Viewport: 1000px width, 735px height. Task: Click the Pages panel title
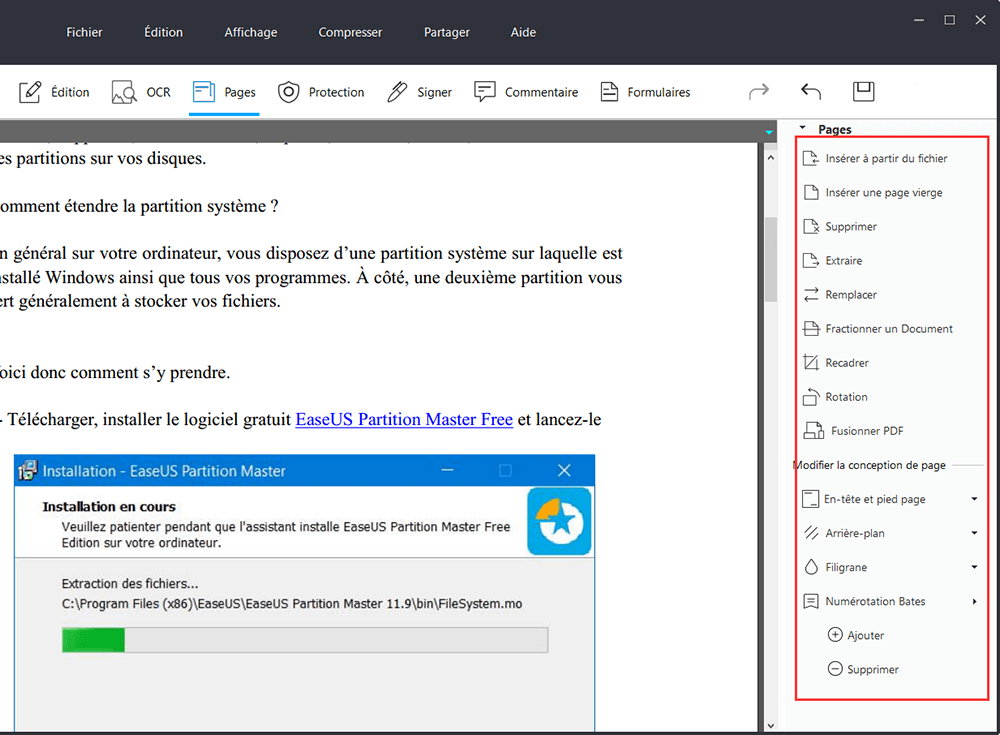[835, 130]
